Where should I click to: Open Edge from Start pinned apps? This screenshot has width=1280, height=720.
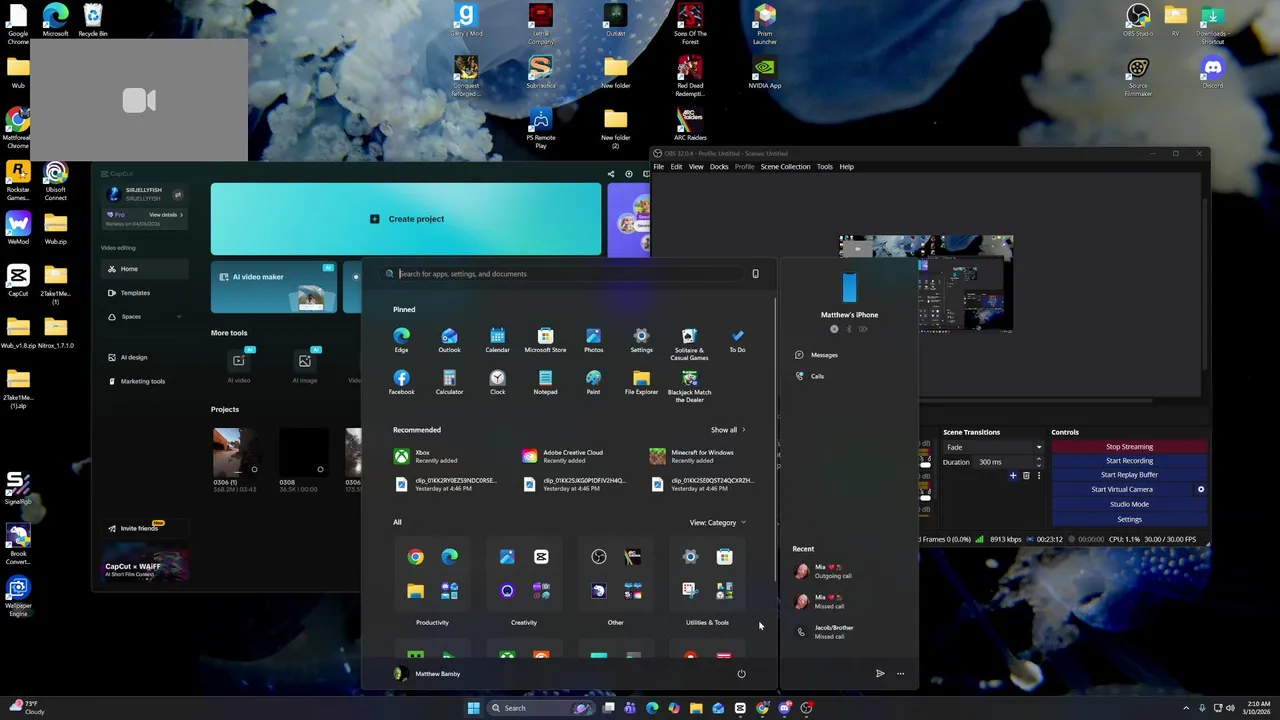click(401, 340)
